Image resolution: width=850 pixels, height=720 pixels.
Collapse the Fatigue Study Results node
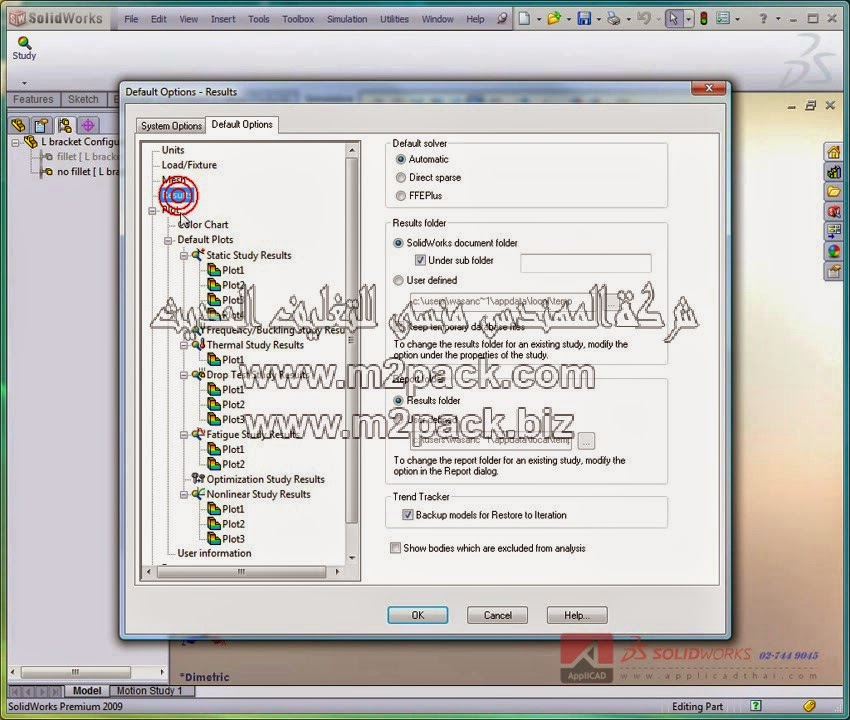click(184, 434)
